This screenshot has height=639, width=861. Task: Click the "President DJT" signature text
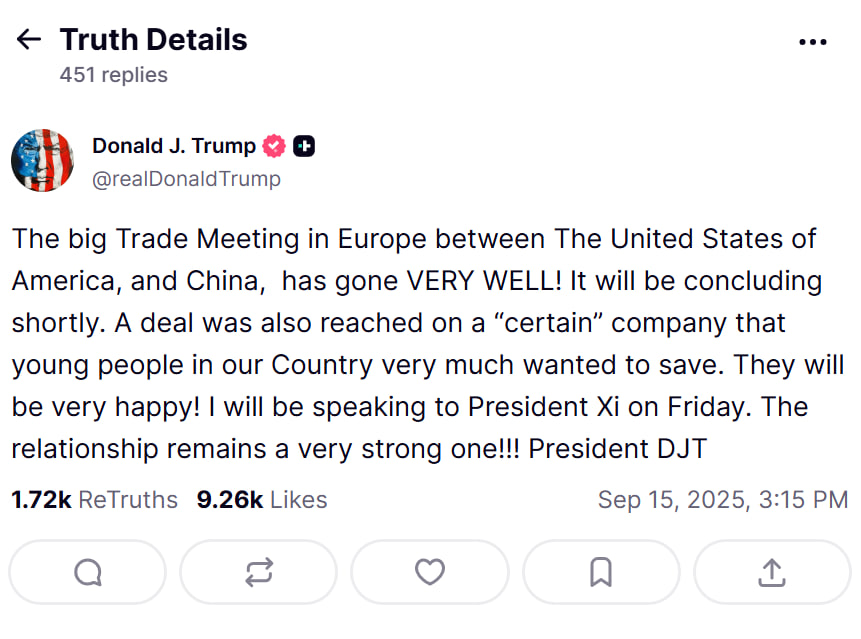(x=617, y=449)
